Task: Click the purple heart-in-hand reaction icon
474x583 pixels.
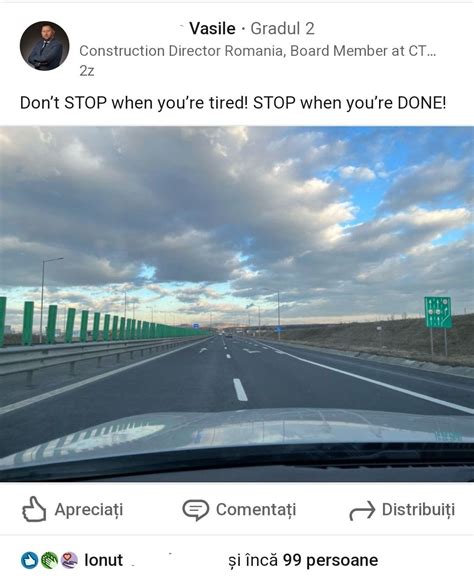Action: tap(69, 560)
